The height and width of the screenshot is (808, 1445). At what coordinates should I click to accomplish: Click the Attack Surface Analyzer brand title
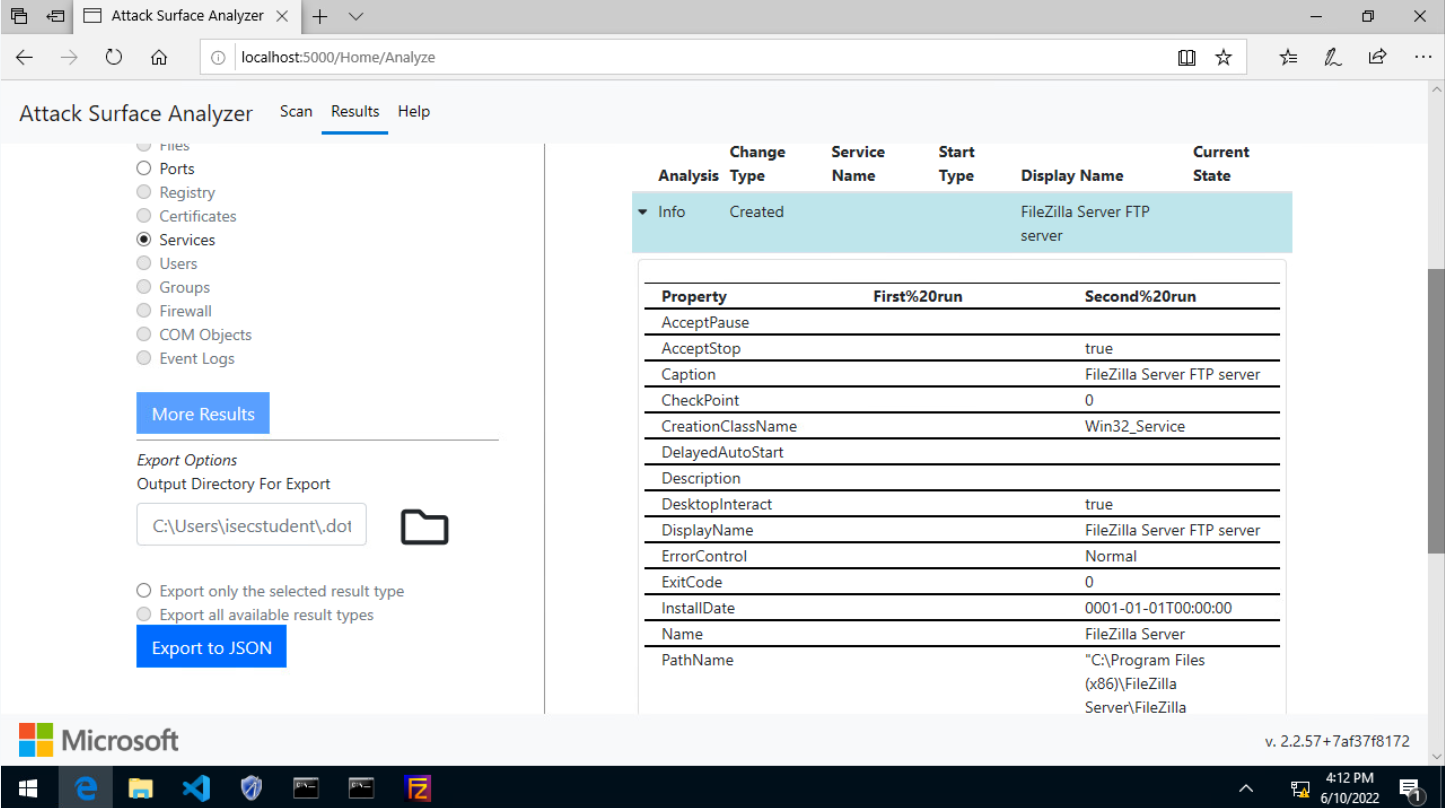click(x=136, y=113)
